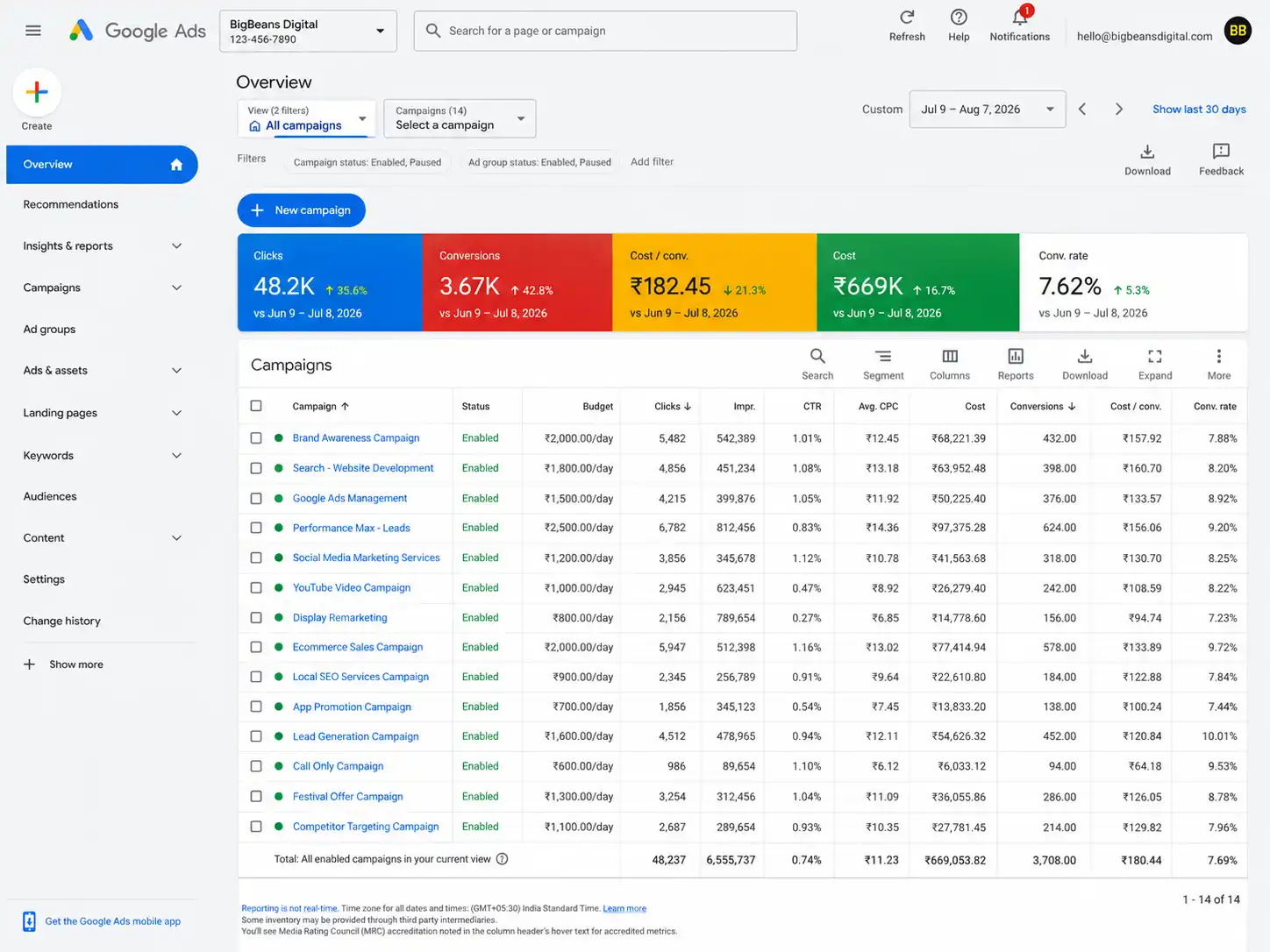Open the Feedback icon
The width and height of the screenshot is (1270, 952).
pos(1221,152)
